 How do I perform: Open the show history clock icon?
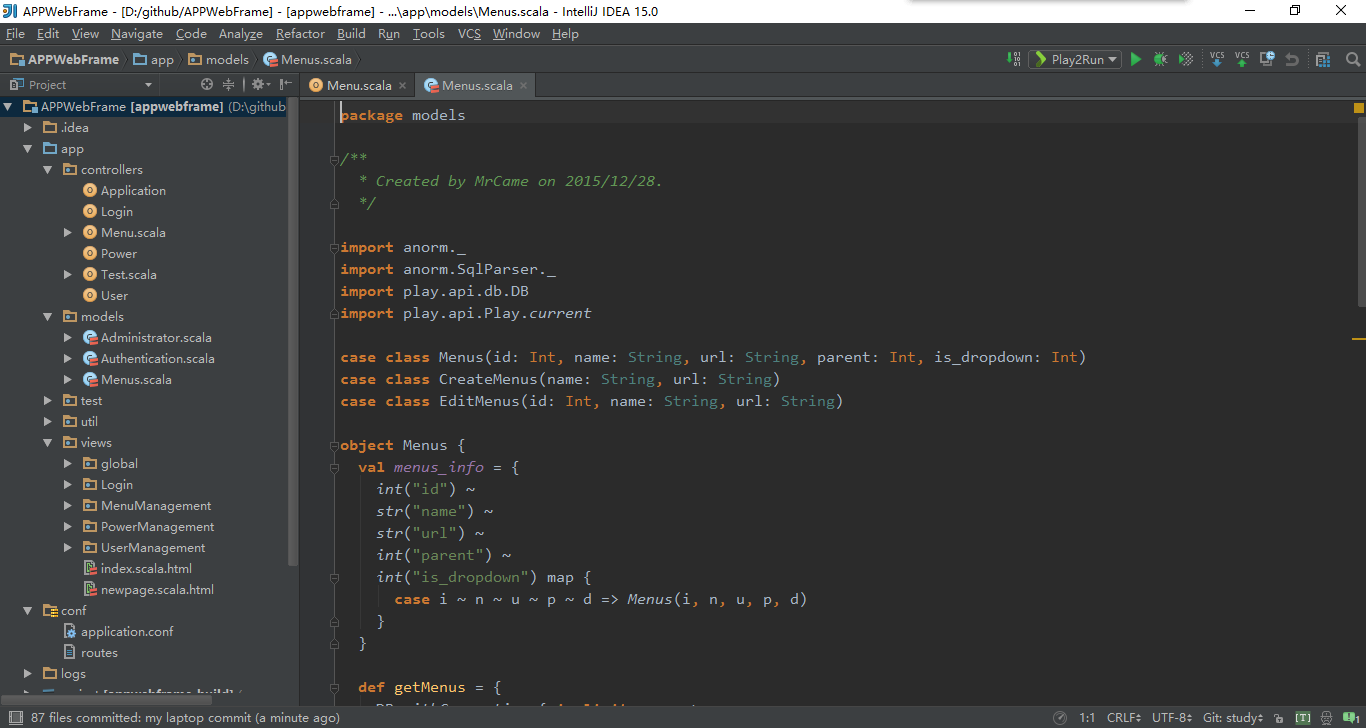[x=1267, y=60]
